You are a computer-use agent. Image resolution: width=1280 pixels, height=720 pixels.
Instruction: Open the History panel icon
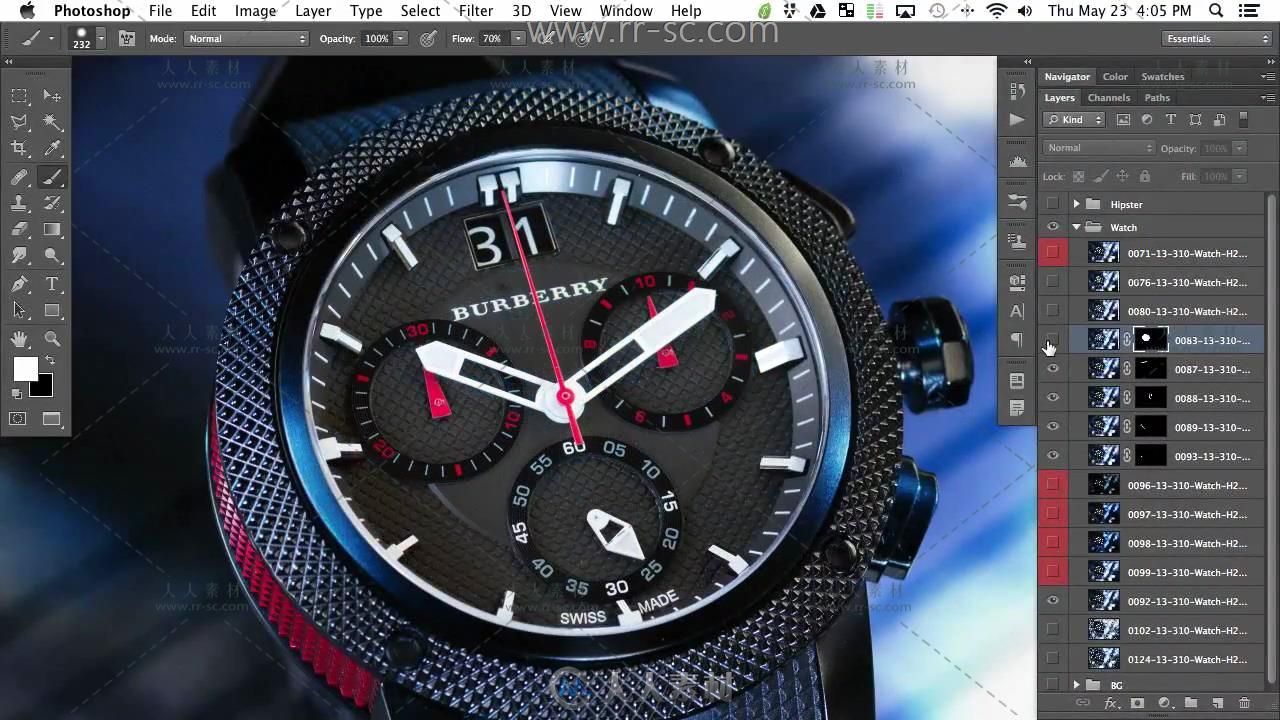coord(1017,90)
